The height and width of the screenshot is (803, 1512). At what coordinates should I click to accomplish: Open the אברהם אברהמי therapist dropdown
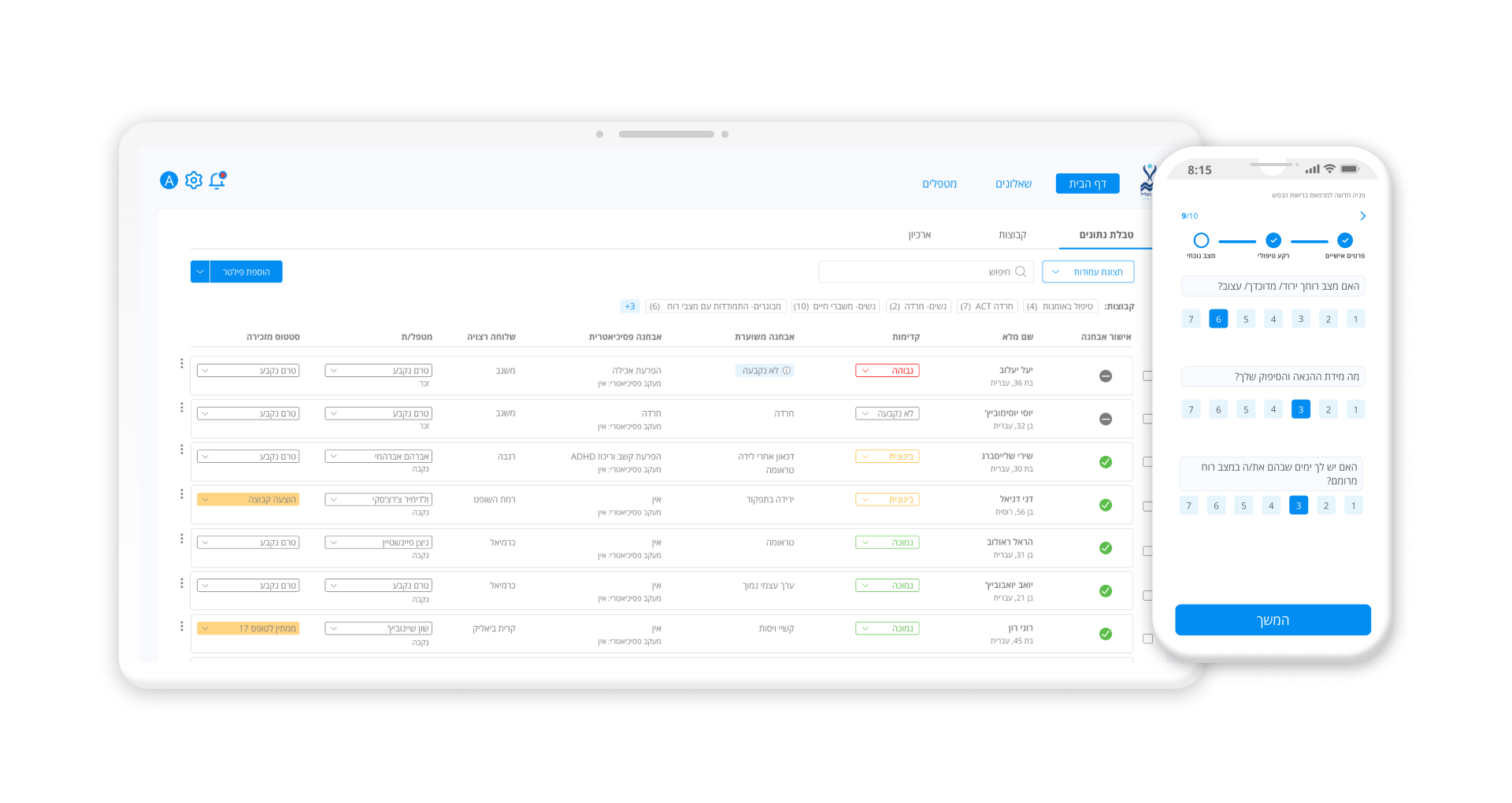[x=378, y=457]
